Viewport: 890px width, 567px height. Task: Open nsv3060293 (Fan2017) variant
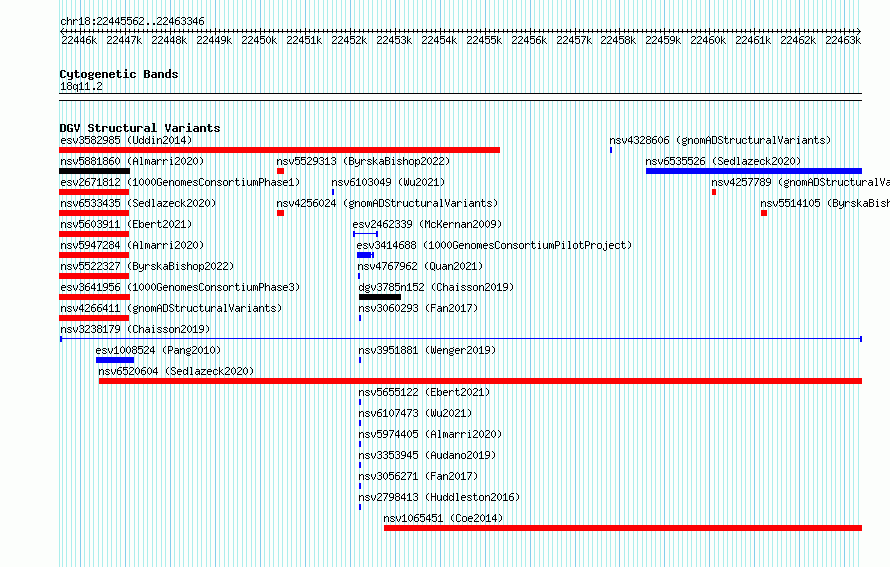418,308
